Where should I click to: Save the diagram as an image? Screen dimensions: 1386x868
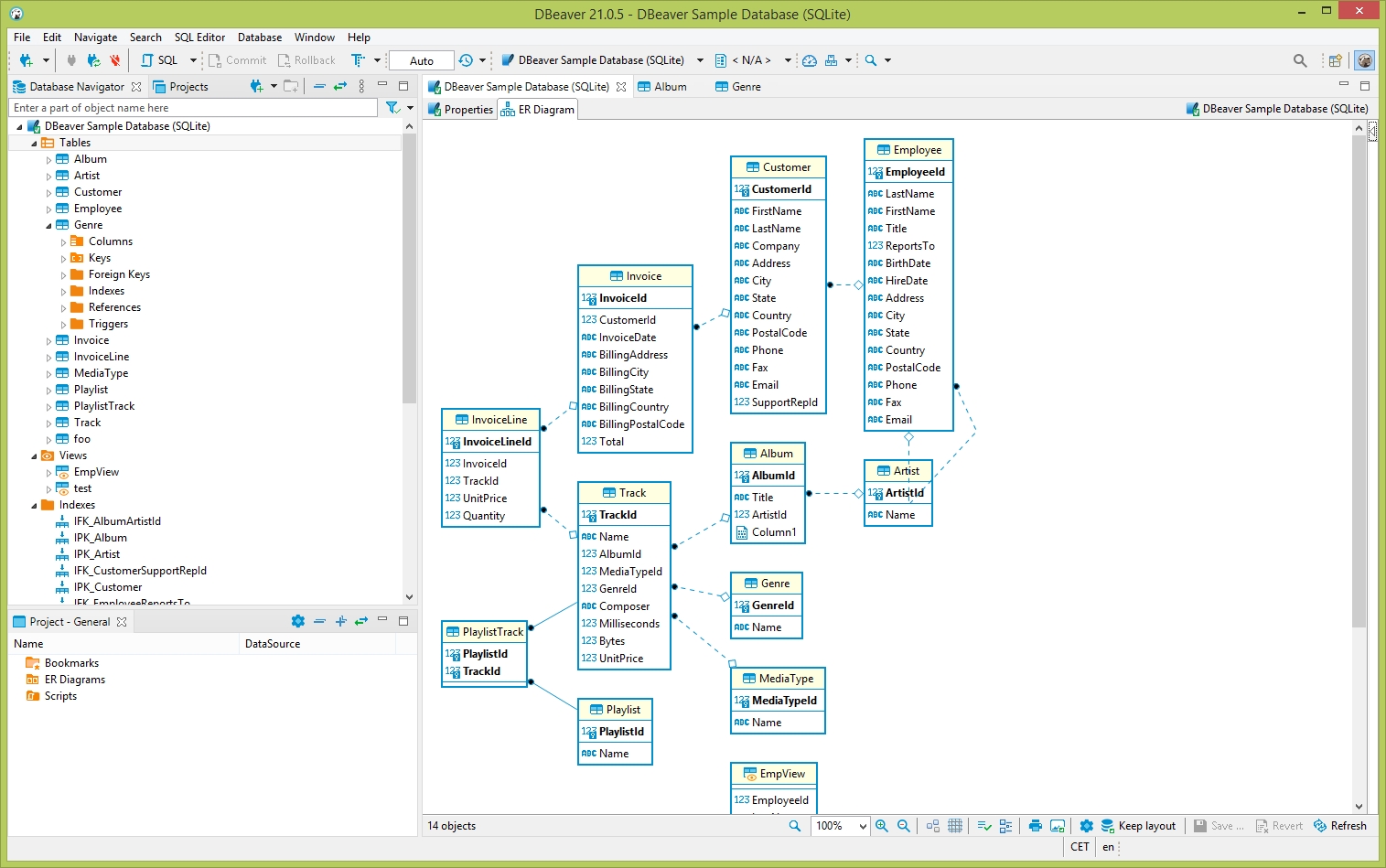point(1058,826)
